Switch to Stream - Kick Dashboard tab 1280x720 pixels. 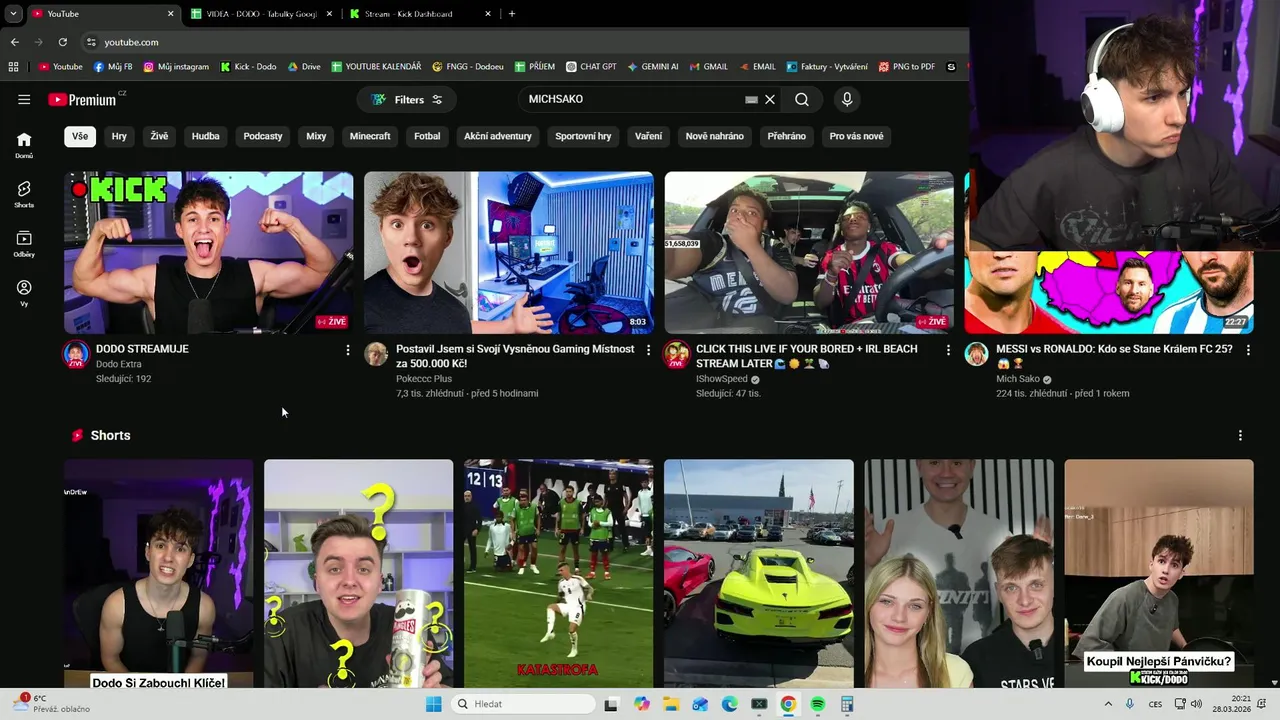pos(420,14)
